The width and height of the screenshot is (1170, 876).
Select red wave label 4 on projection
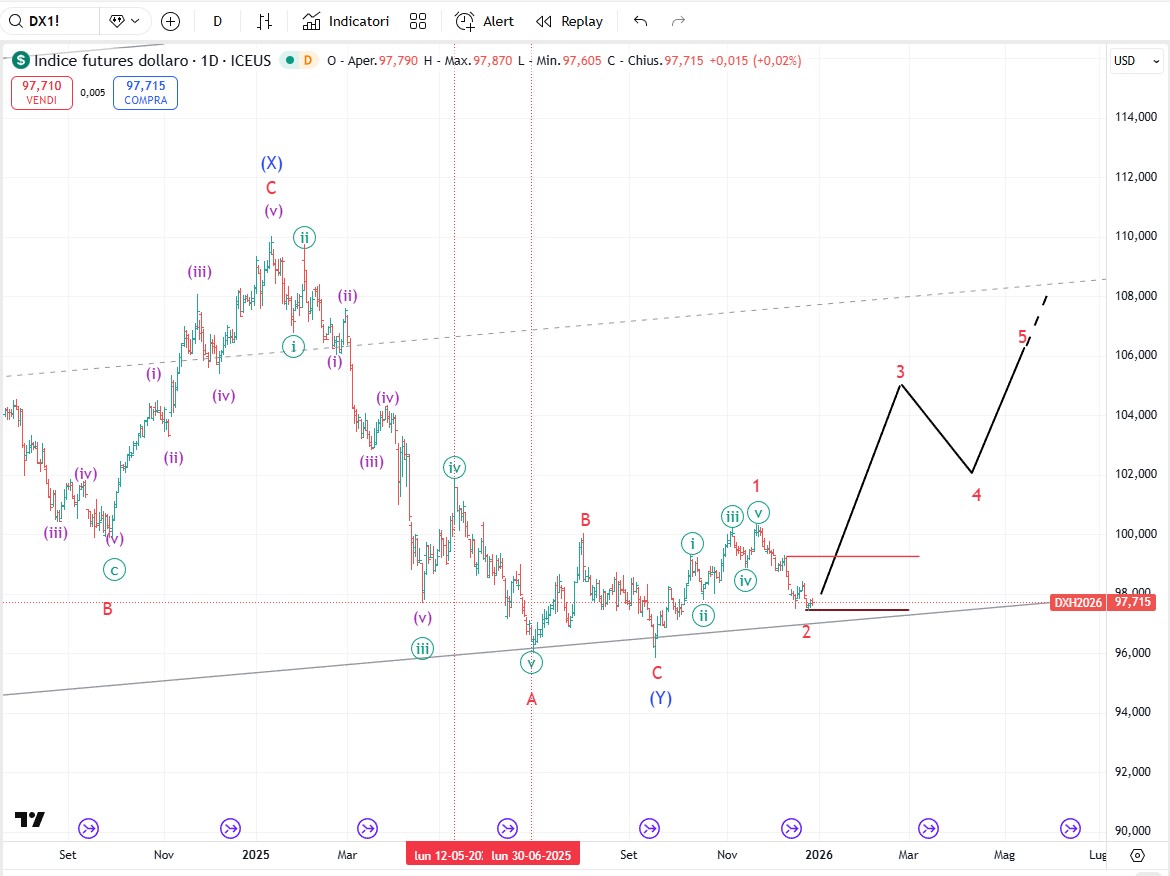(x=977, y=495)
